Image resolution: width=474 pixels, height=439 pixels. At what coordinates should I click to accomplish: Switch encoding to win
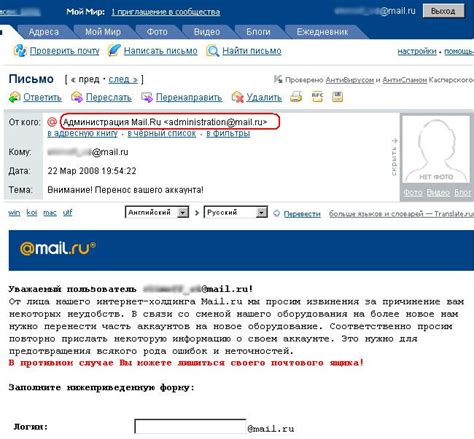14,213
